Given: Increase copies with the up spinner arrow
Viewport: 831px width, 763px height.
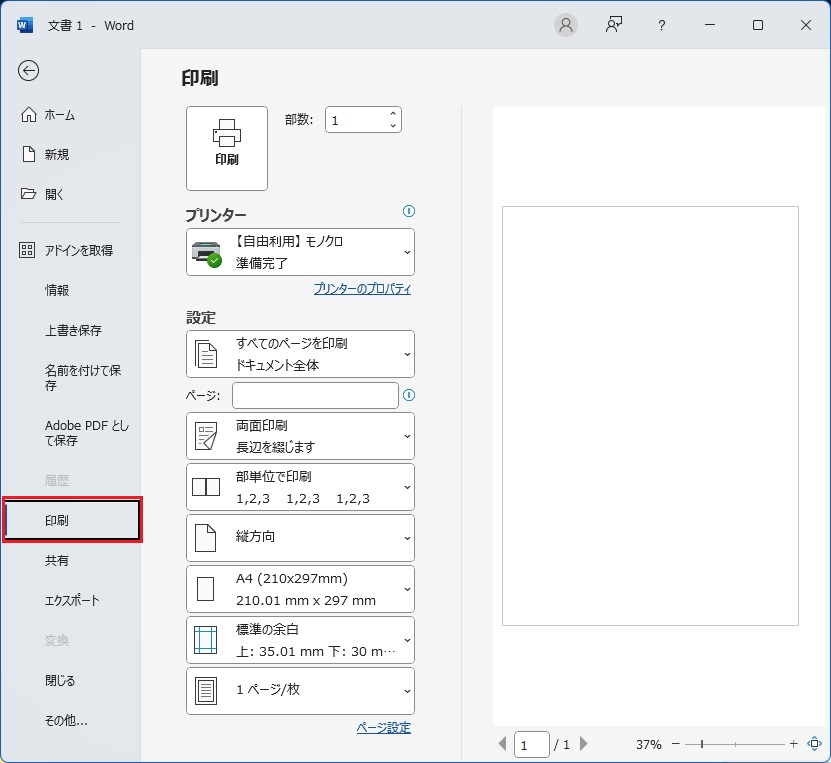Looking at the screenshot, I should click(x=393, y=114).
